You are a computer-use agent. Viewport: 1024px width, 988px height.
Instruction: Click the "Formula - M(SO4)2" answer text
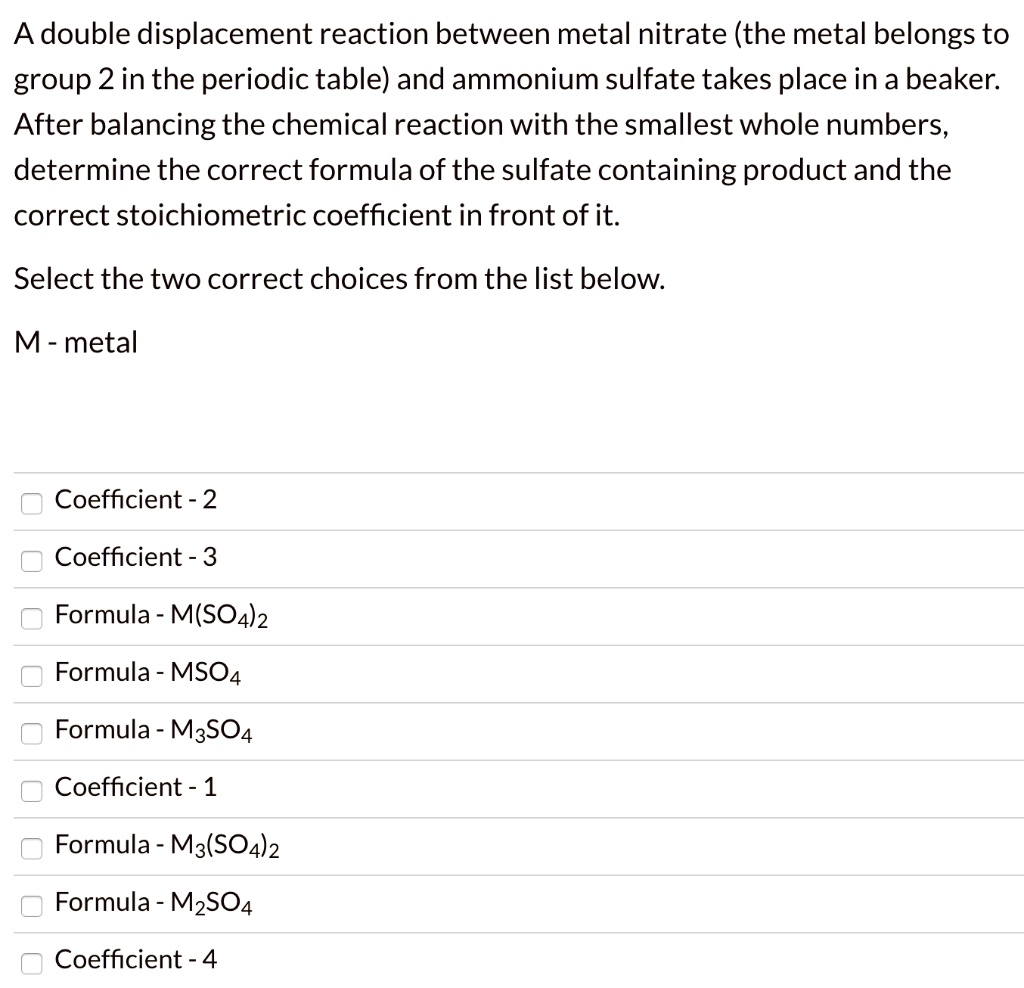tap(160, 616)
